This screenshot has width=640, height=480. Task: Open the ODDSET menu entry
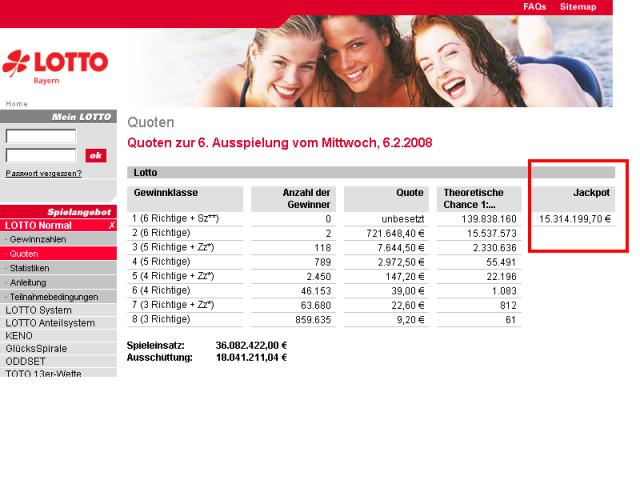click(58, 361)
